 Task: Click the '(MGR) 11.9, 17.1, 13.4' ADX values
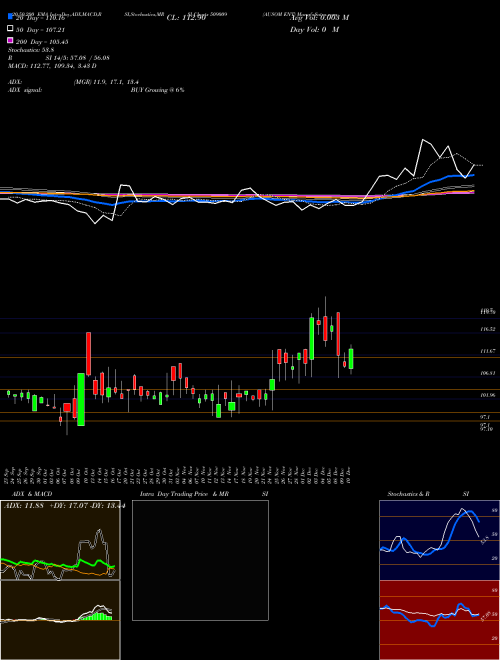[106, 82]
